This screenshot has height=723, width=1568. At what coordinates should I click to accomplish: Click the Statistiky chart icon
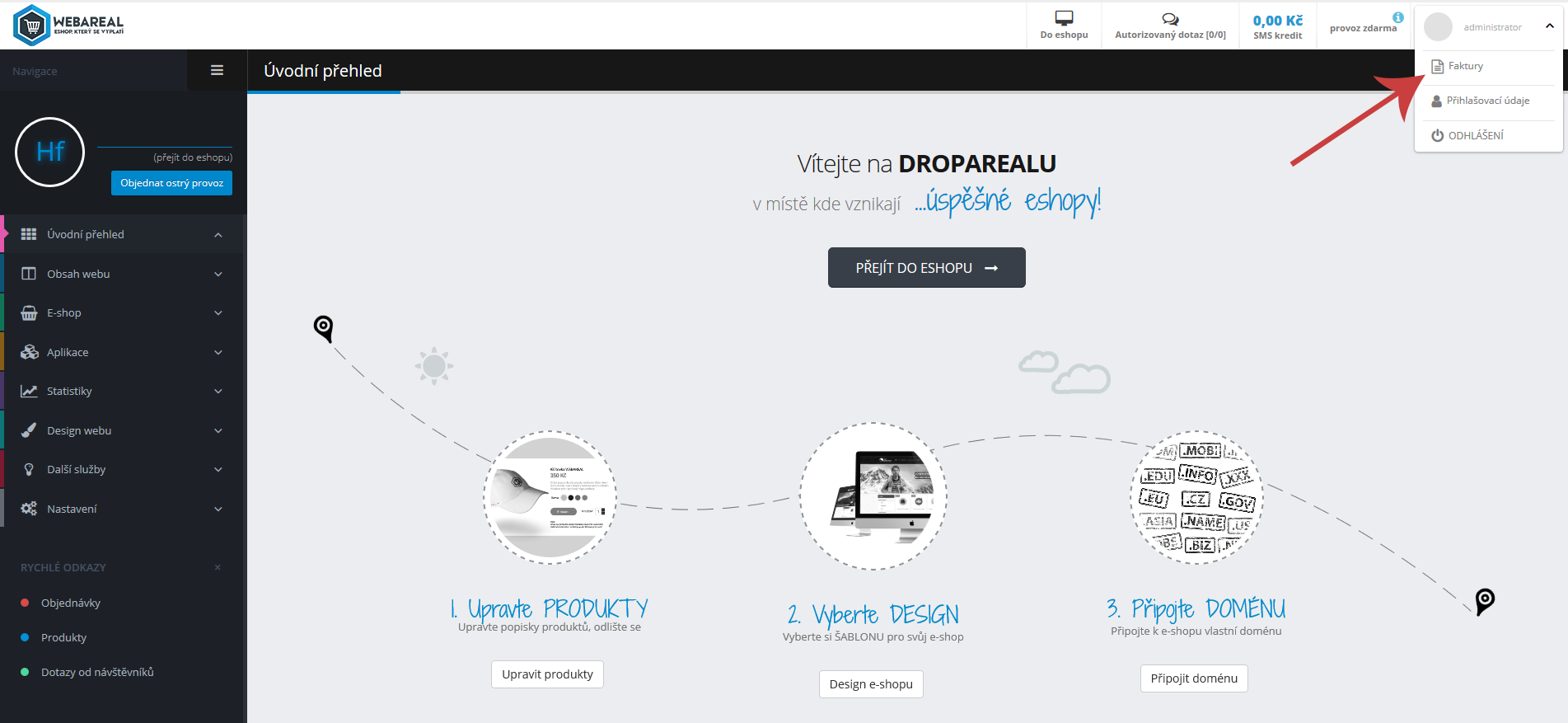click(29, 391)
